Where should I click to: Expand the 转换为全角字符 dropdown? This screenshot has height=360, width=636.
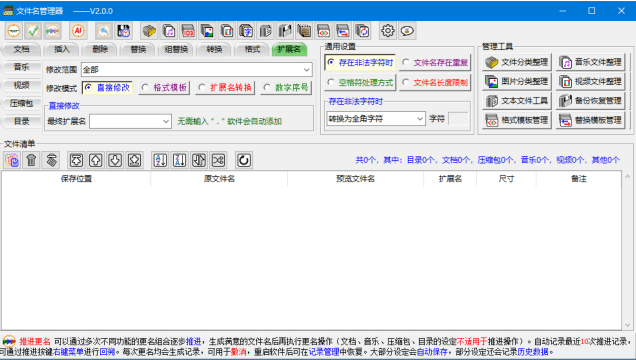click(x=376, y=119)
